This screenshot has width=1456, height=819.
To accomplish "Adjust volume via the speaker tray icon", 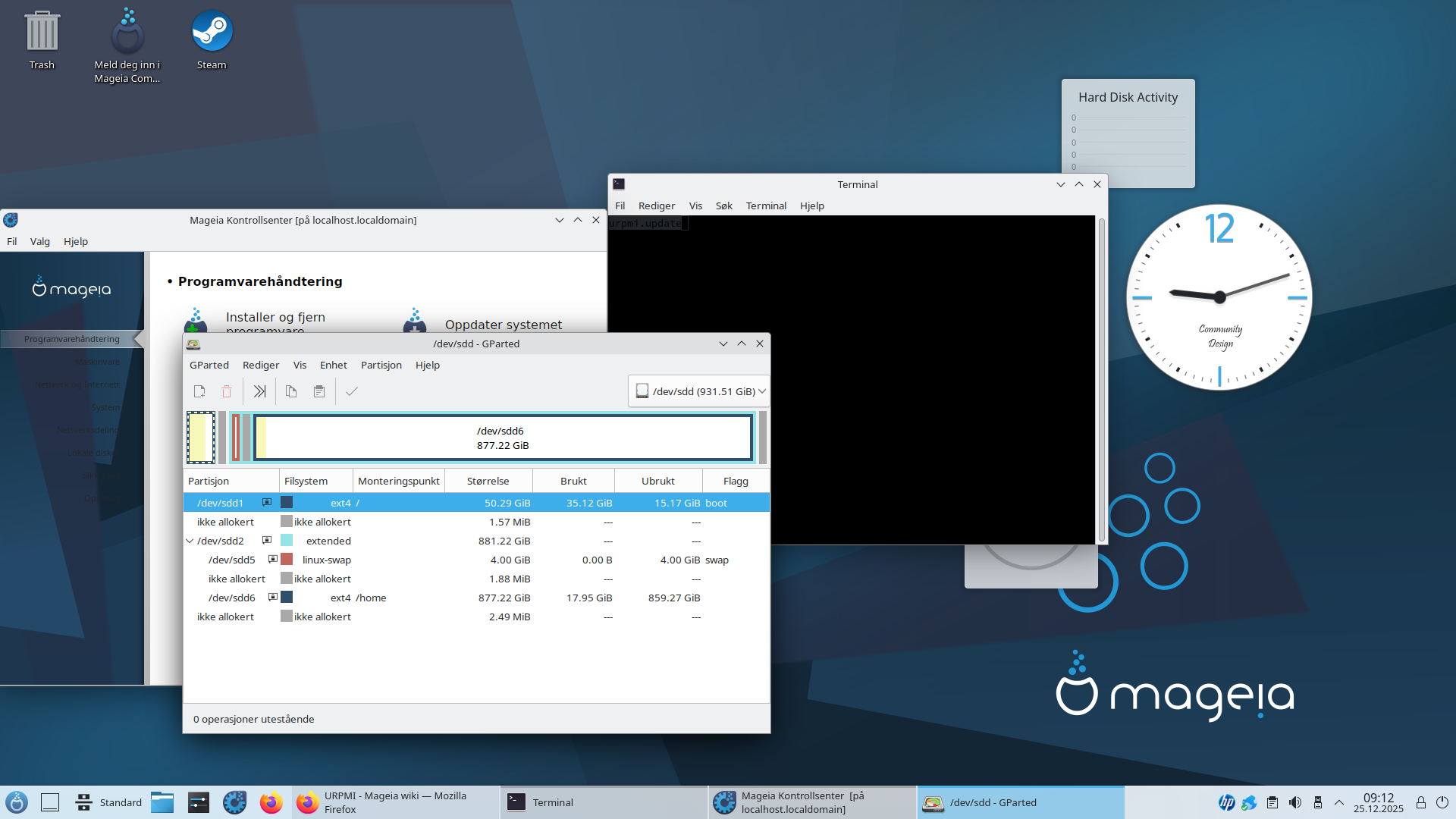I will (x=1295, y=802).
